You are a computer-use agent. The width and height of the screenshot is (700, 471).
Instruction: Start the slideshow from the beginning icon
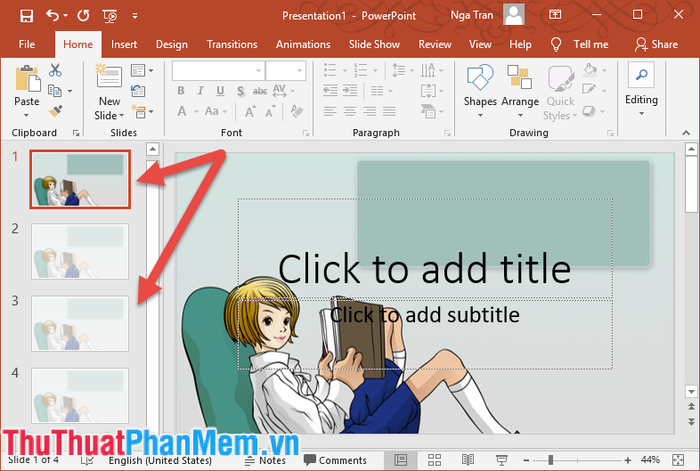click(110, 17)
